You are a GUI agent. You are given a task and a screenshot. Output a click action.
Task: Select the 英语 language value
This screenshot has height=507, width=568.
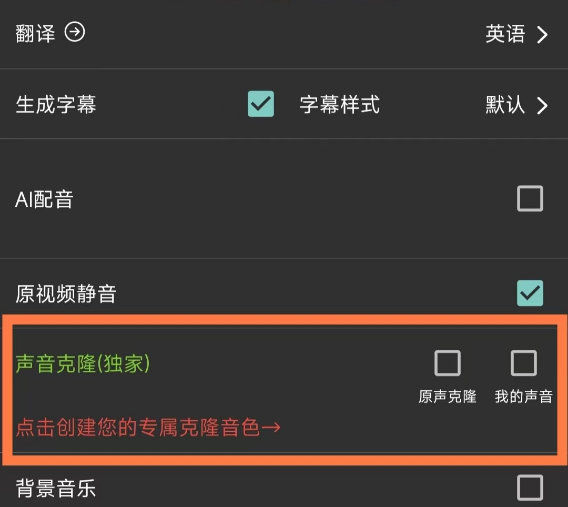[x=505, y=34]
